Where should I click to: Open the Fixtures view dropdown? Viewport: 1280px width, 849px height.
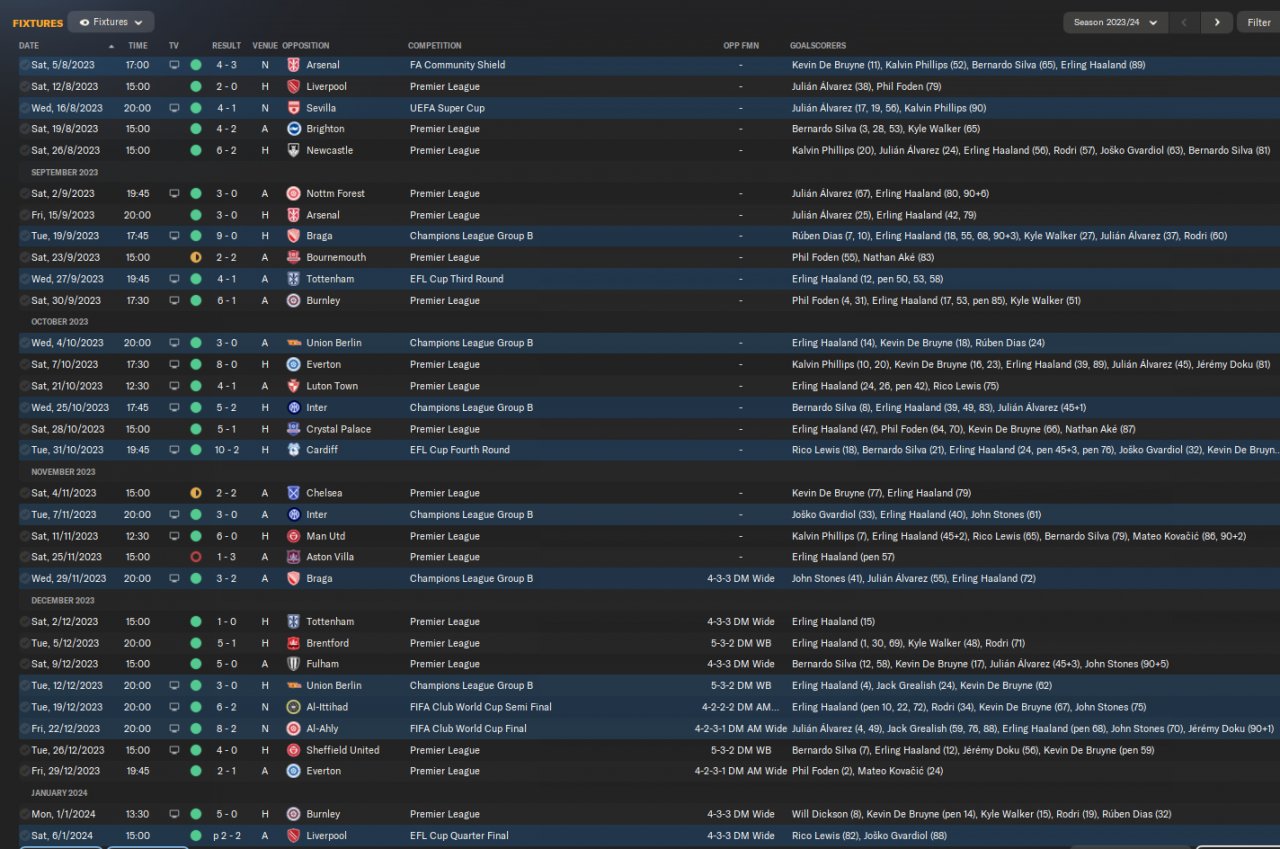point(111,22)
